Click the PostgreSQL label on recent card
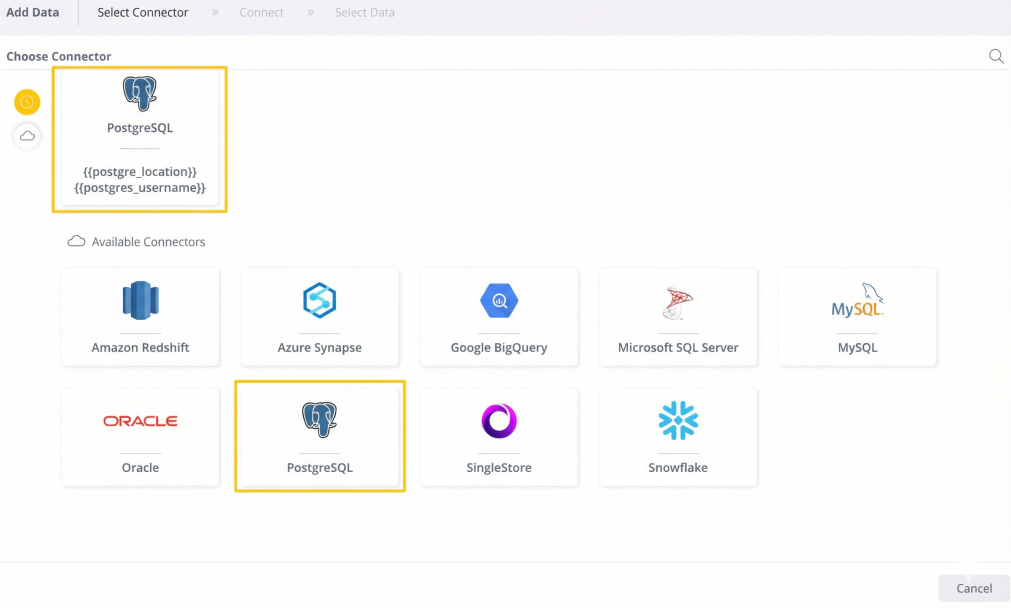This screenshot has height=608, width=1011. 140,128
